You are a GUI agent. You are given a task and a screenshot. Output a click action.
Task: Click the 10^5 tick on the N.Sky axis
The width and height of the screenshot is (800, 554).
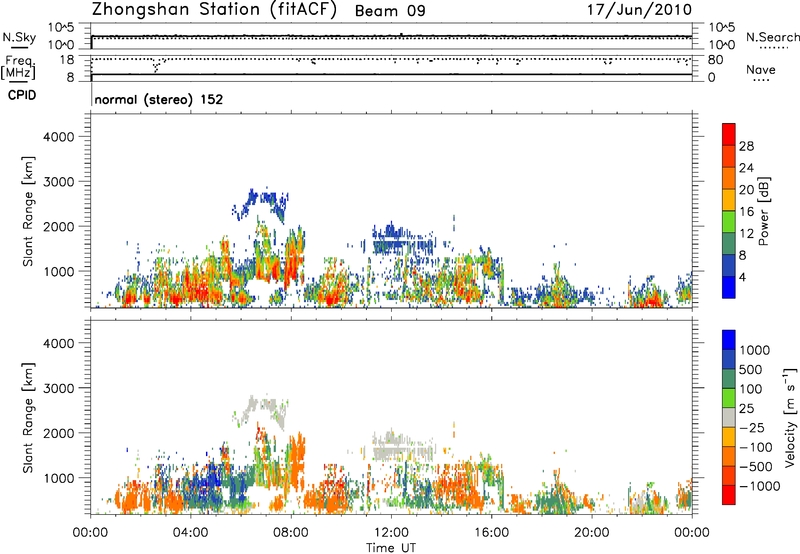pyautogui.click(x=61, y=27)
